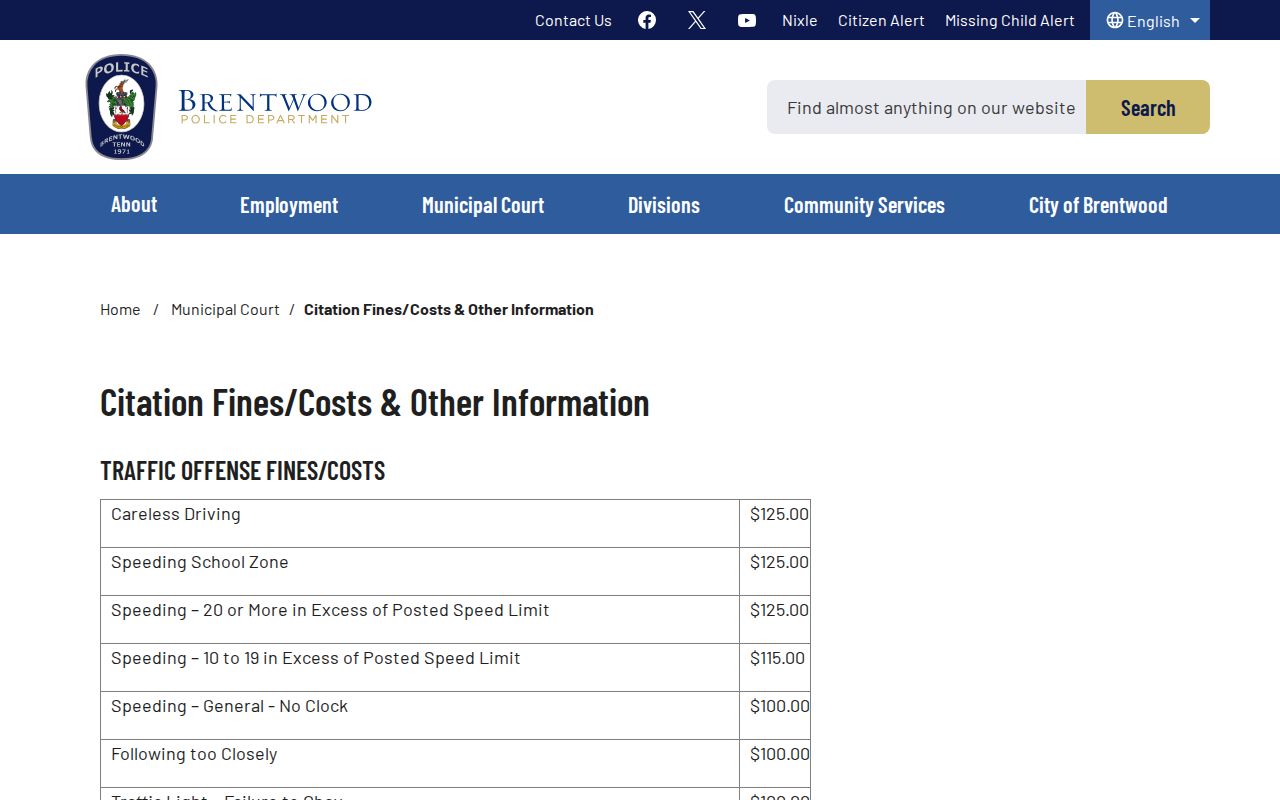Click the Brentwood Police badge logo

(122, 107)
